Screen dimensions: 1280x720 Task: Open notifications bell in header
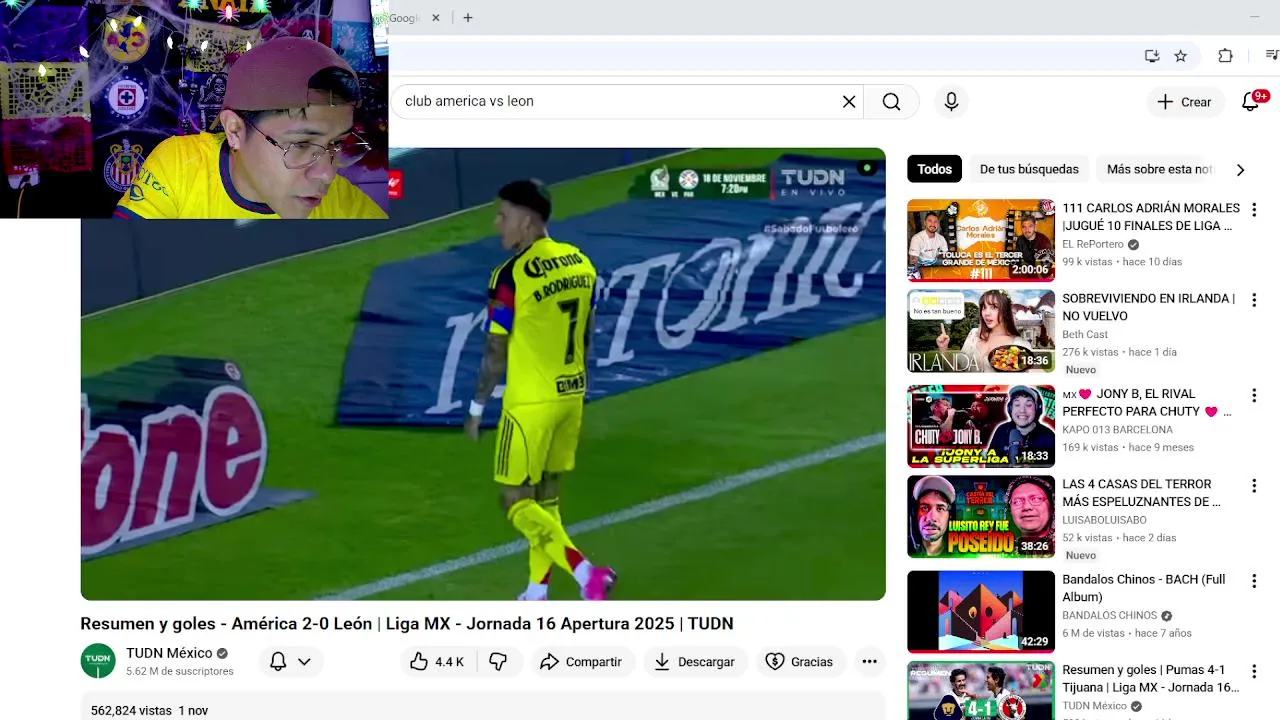1251,102
